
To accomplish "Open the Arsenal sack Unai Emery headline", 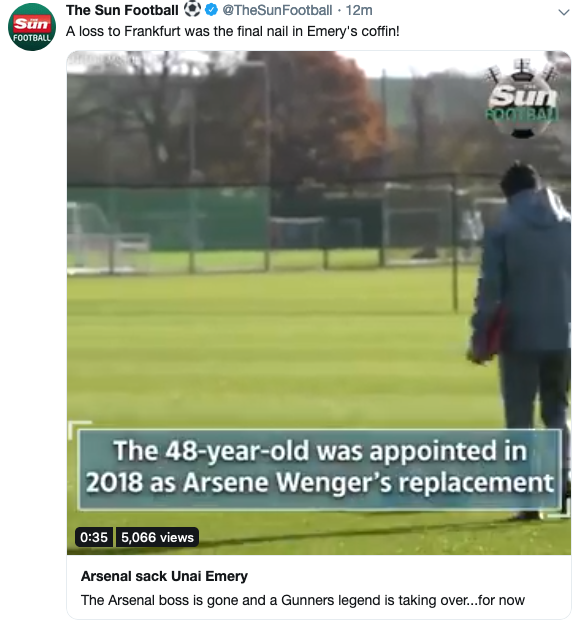I will pos(164,576).
